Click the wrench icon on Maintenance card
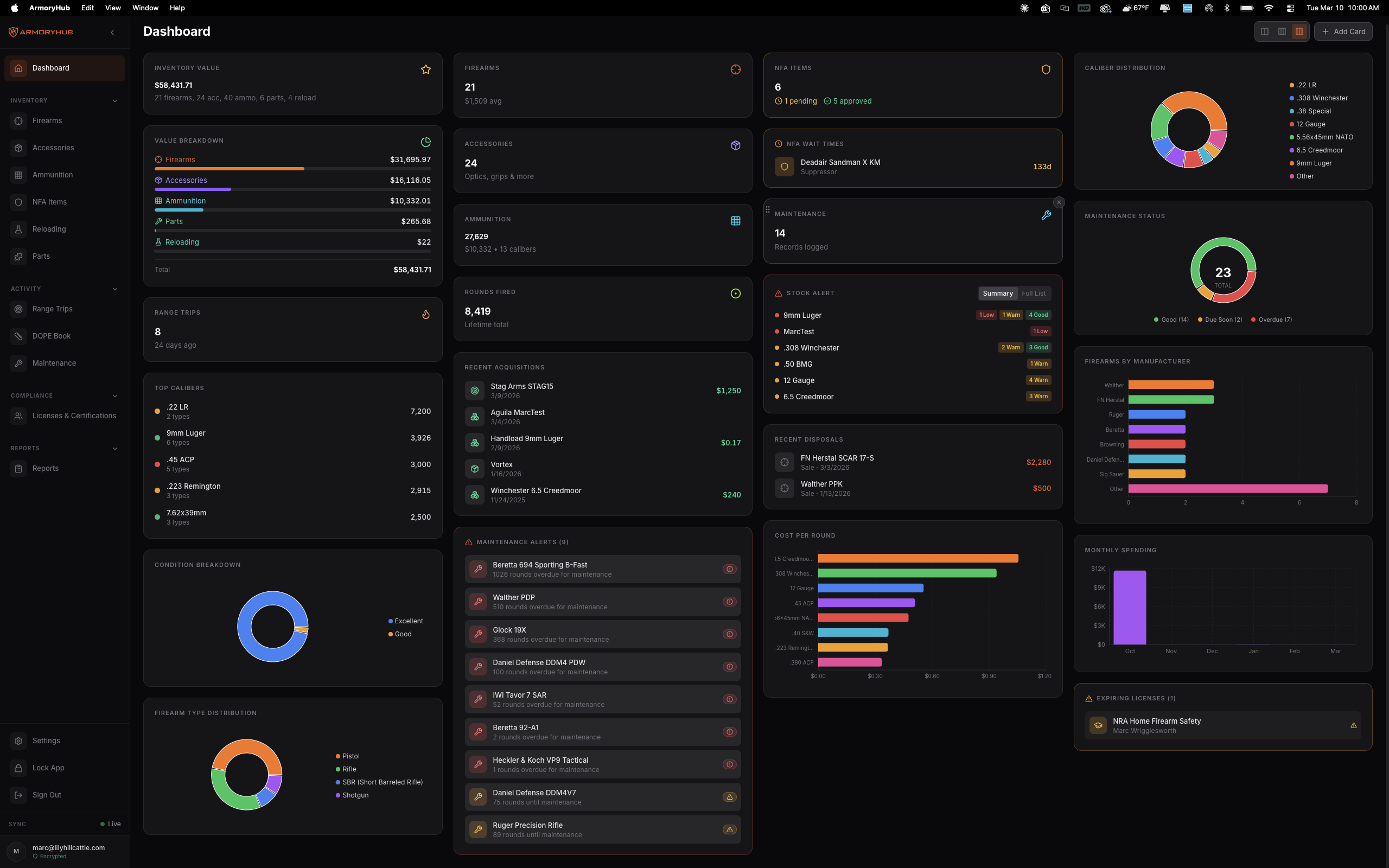Image resolution: width=1389 pixels, height=868 pixels. (1046, 215)
